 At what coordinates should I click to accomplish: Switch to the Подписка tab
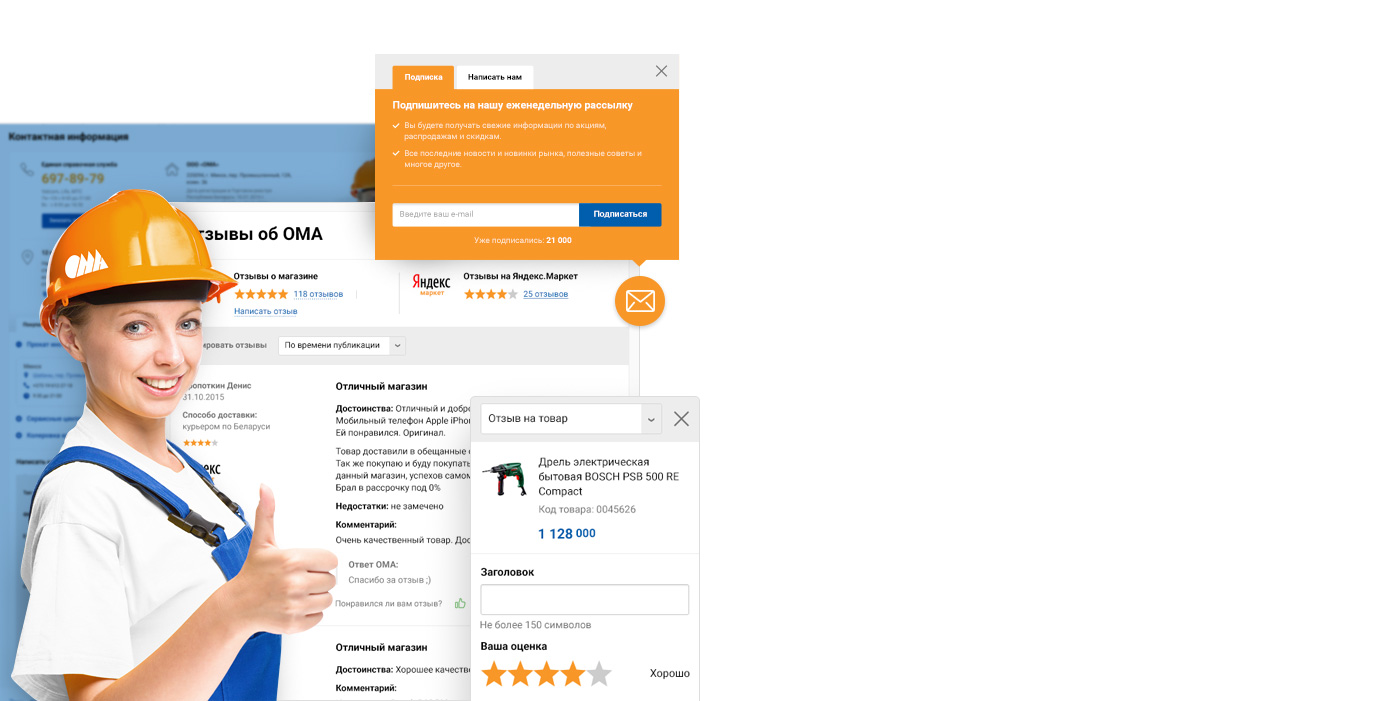coord(423,77)
